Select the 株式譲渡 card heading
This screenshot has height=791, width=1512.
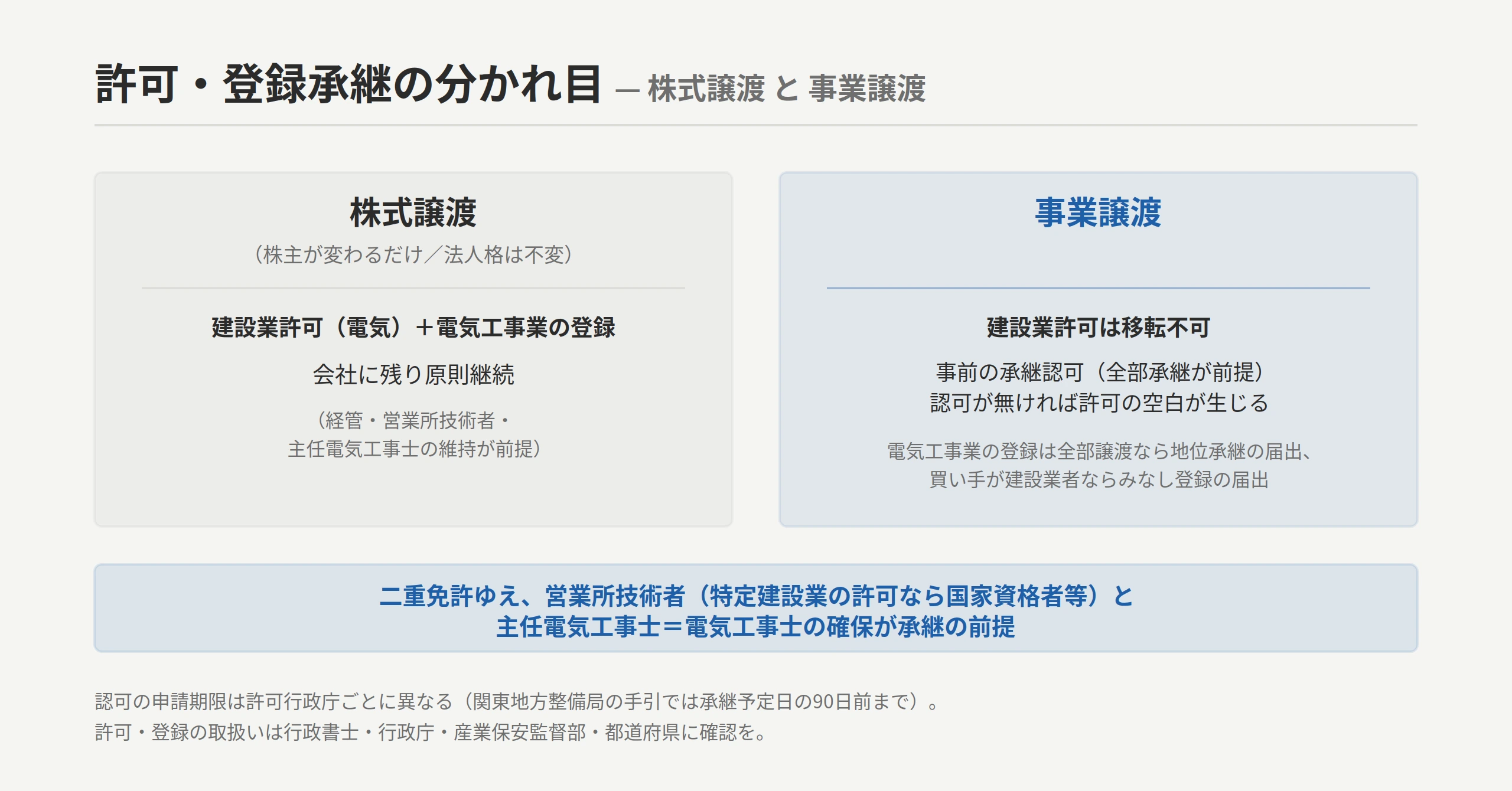coord(413,213)
